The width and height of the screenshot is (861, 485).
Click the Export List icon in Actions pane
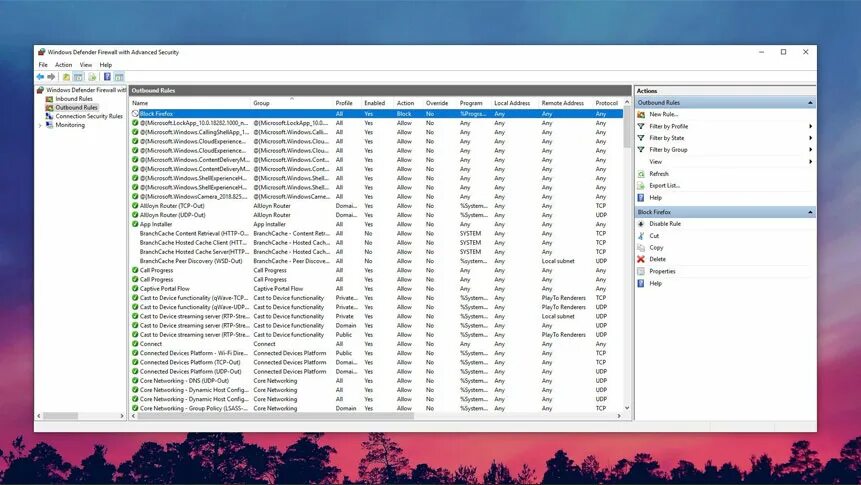[x=641, y=186]
